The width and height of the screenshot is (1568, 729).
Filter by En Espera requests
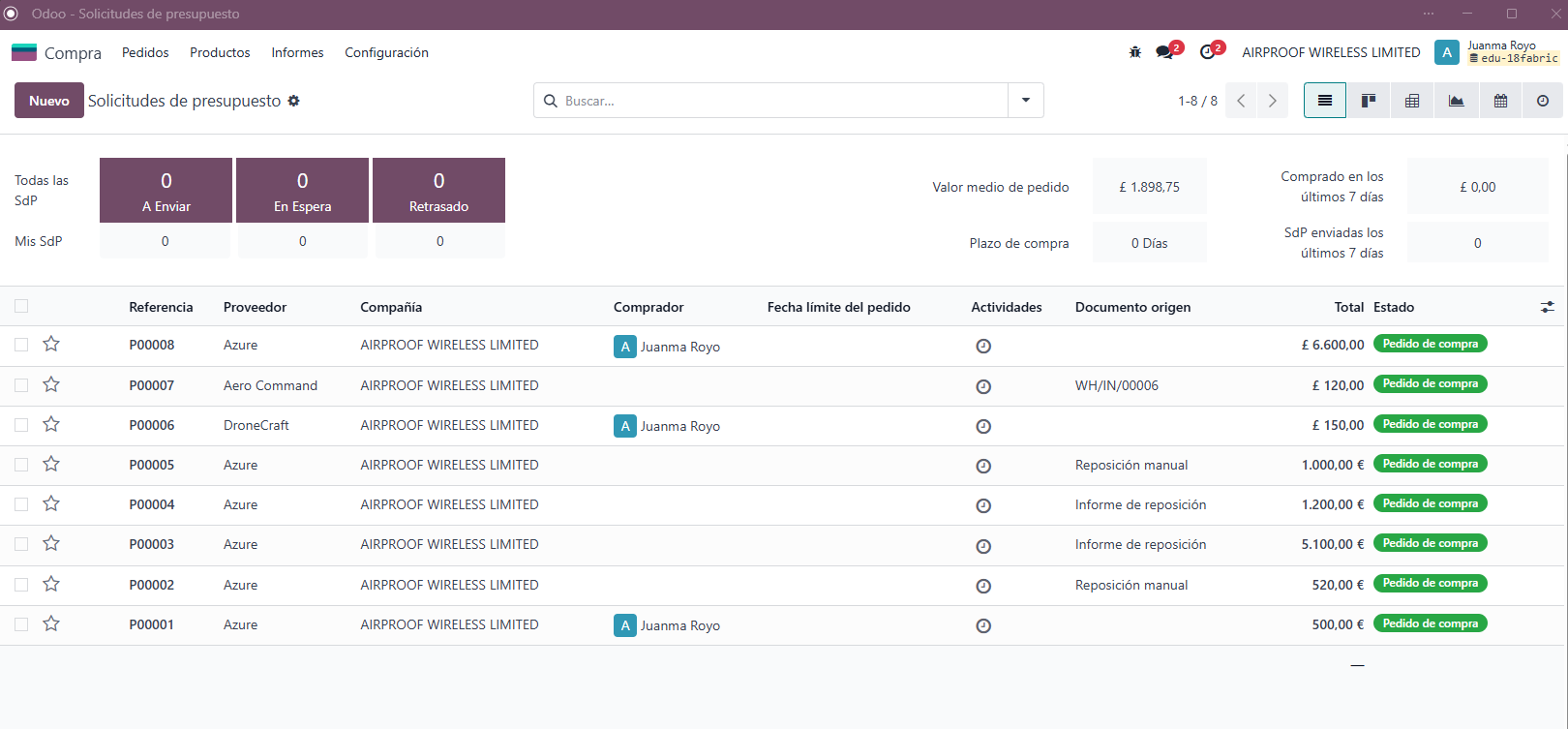[x=302, y=191]
